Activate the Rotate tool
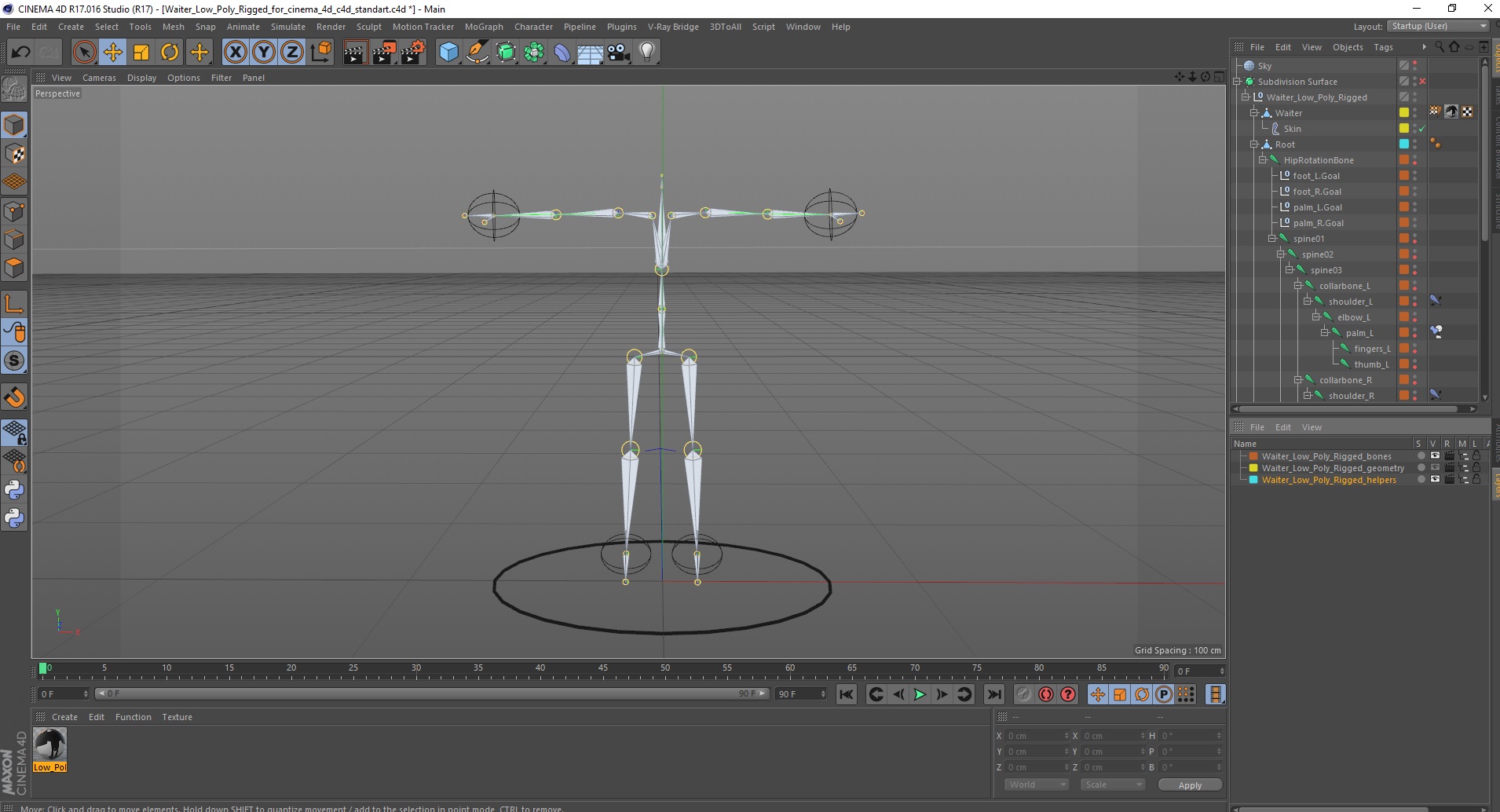 pyautogui.click(x=170, y=53)
